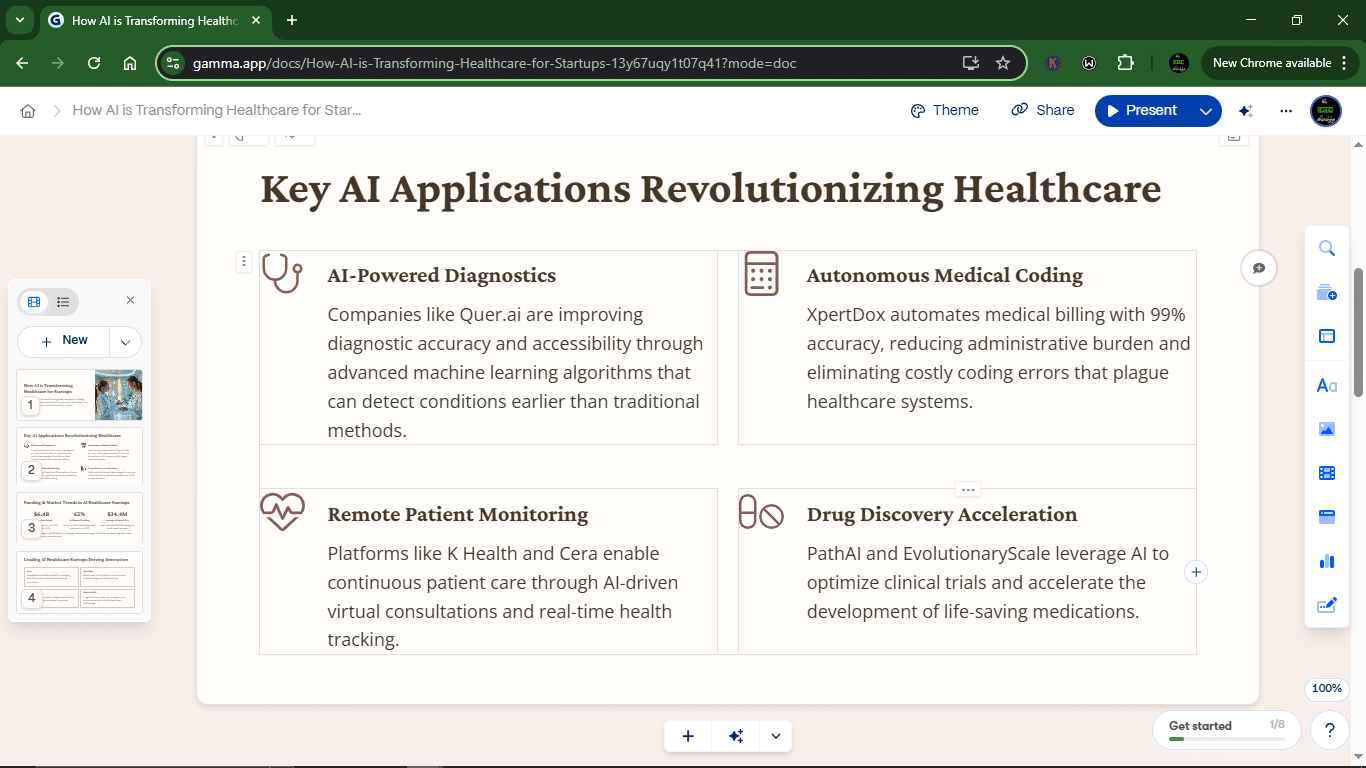Select card thumbnail 1 in the panel
1366x768 pixels.
(x=80, y=395)
